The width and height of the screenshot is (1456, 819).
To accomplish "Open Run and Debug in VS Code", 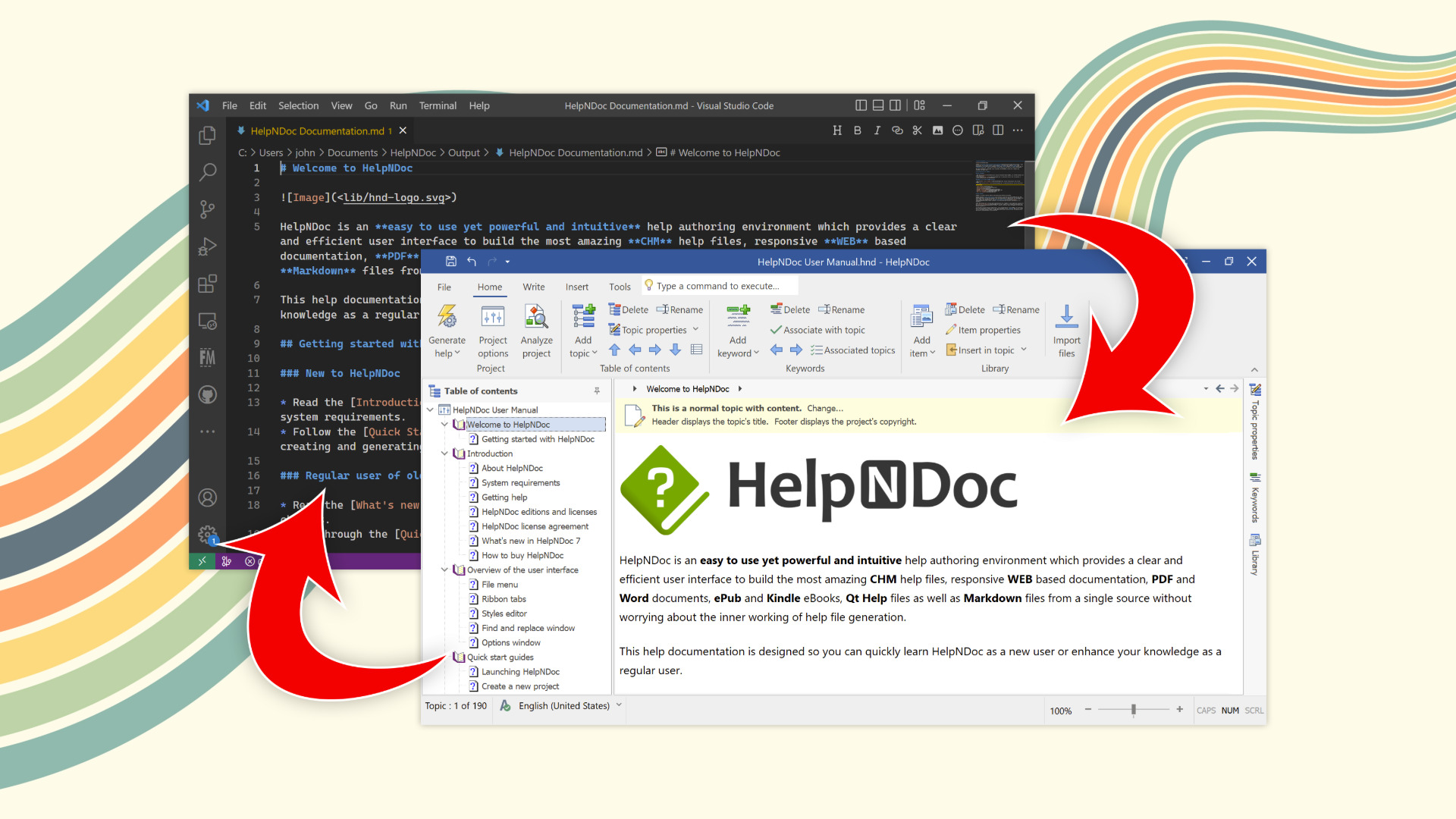I will coord(207,246).
